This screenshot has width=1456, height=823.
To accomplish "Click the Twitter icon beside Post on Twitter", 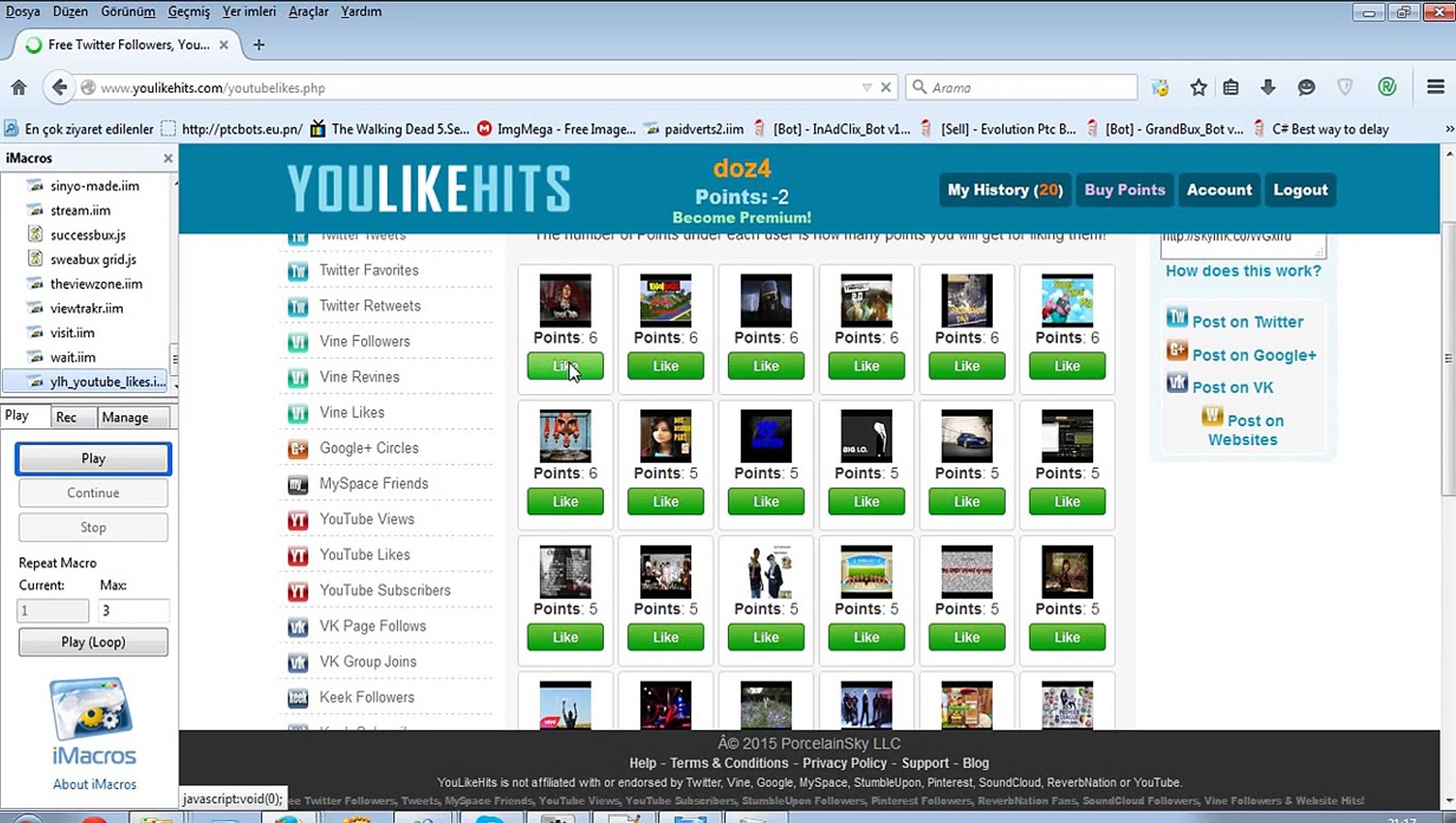I will [x=1177, y=317].
